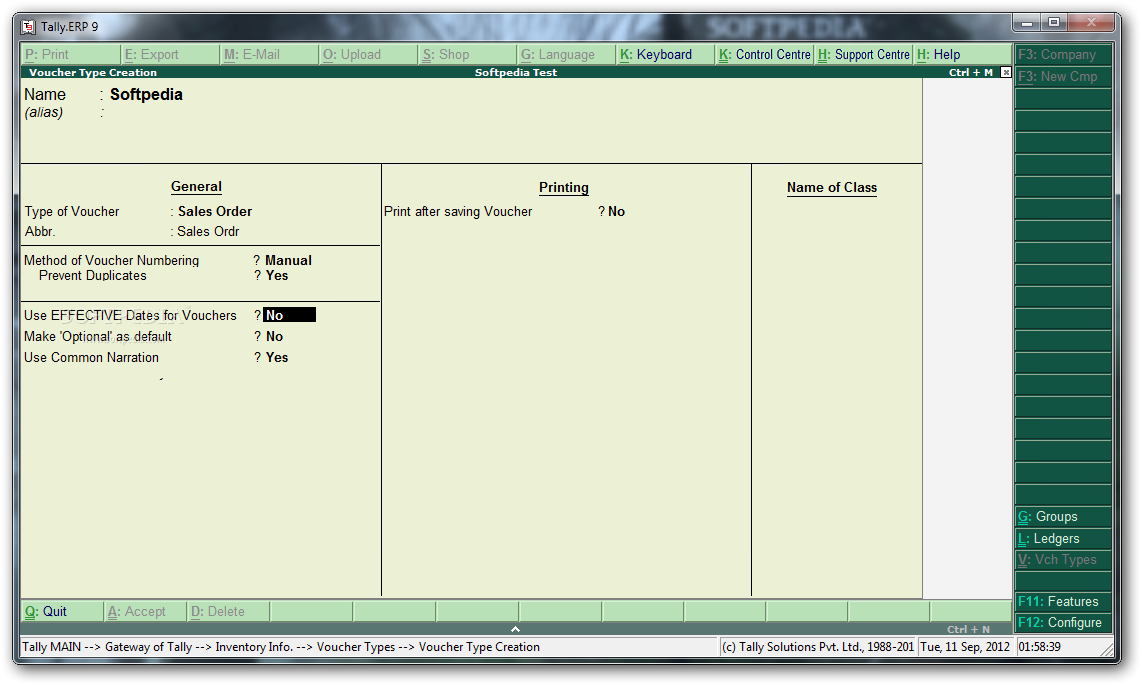Open the H: Support Centre
The height and width of the screenshot is (685, 1142).
(864, 55)
